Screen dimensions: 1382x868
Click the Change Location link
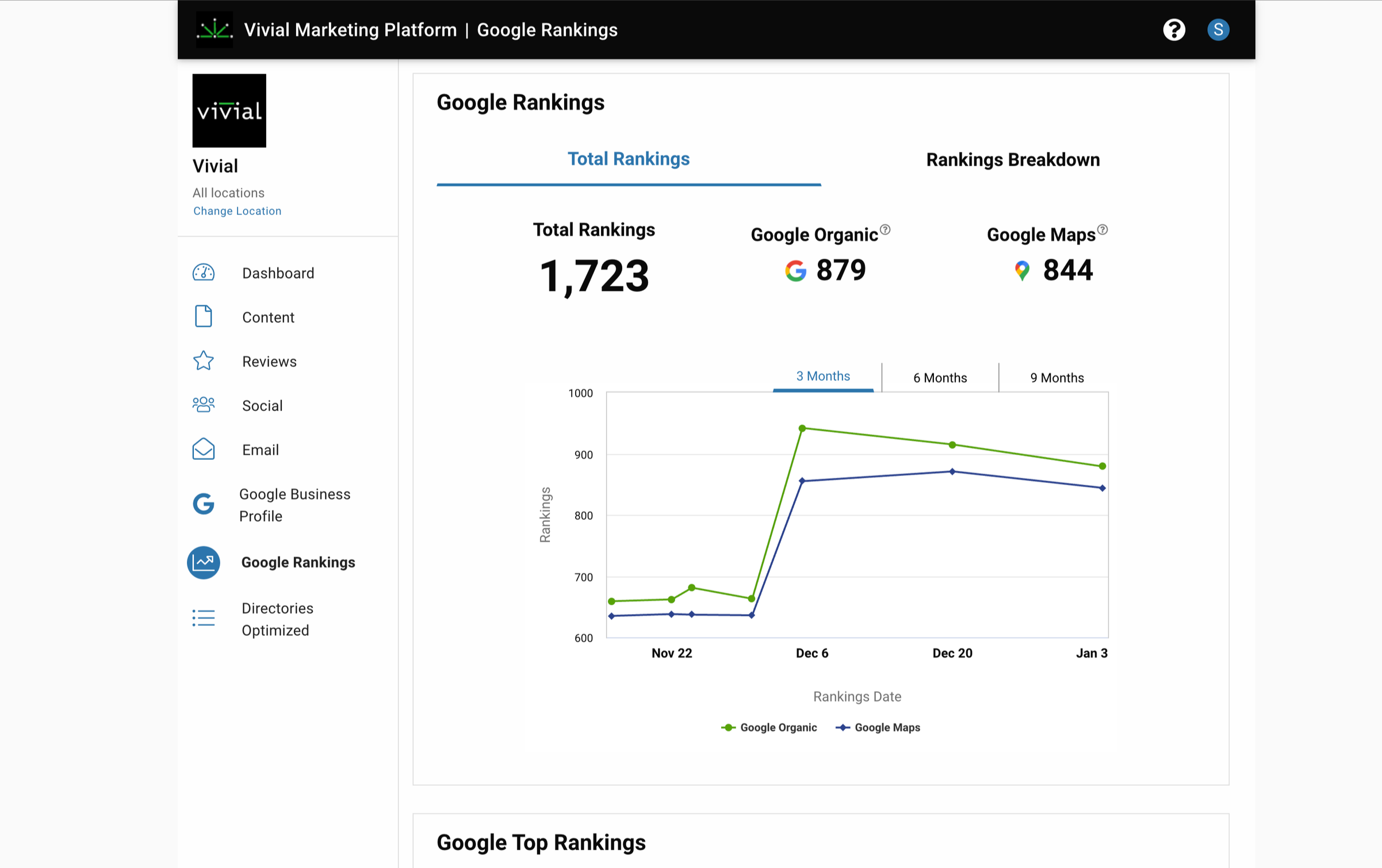pyautogui.click(x=237, y=211)
